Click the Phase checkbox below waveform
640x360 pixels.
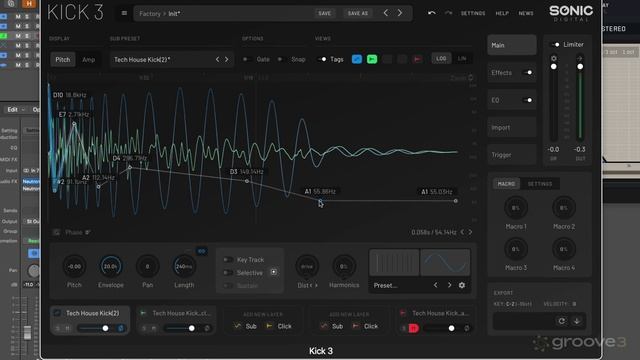click(x=56, y=232)
